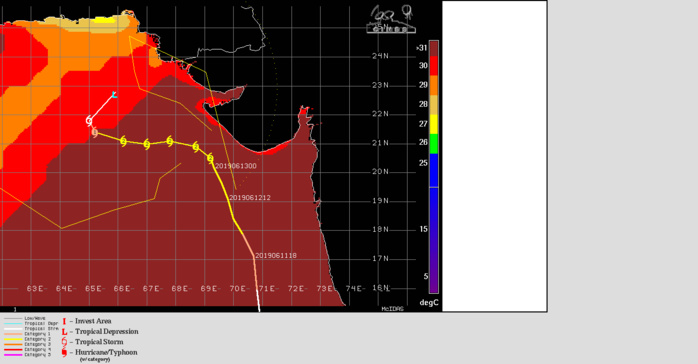Click the magenta Category 5 legend line

[x=13, y=355]
